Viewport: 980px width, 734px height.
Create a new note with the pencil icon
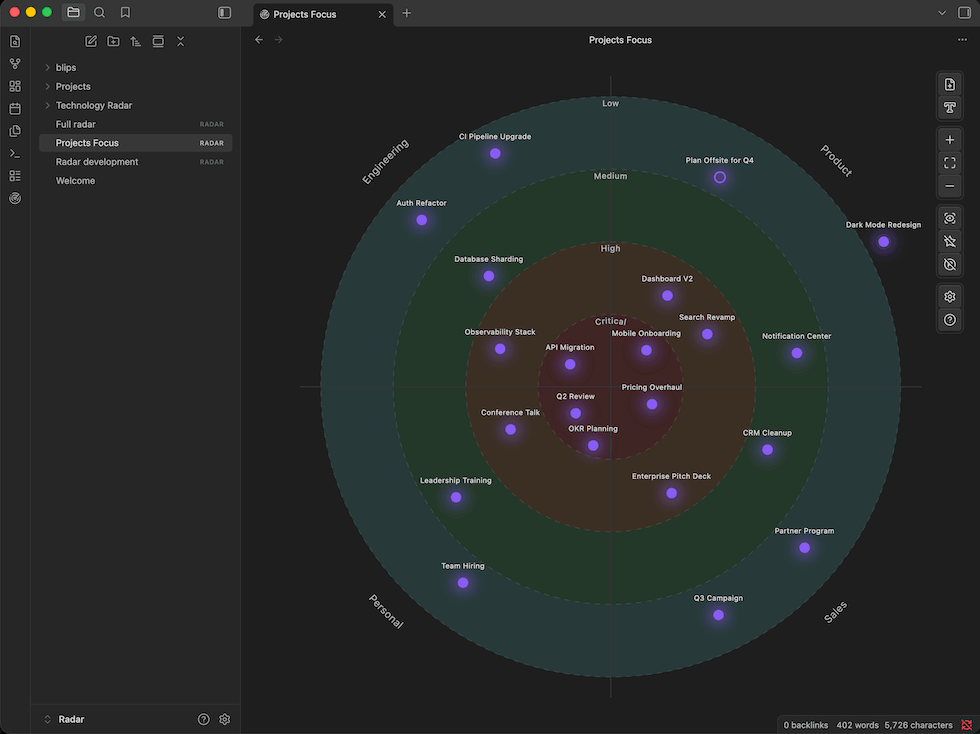pyautogui.click(x=91, y=41)
